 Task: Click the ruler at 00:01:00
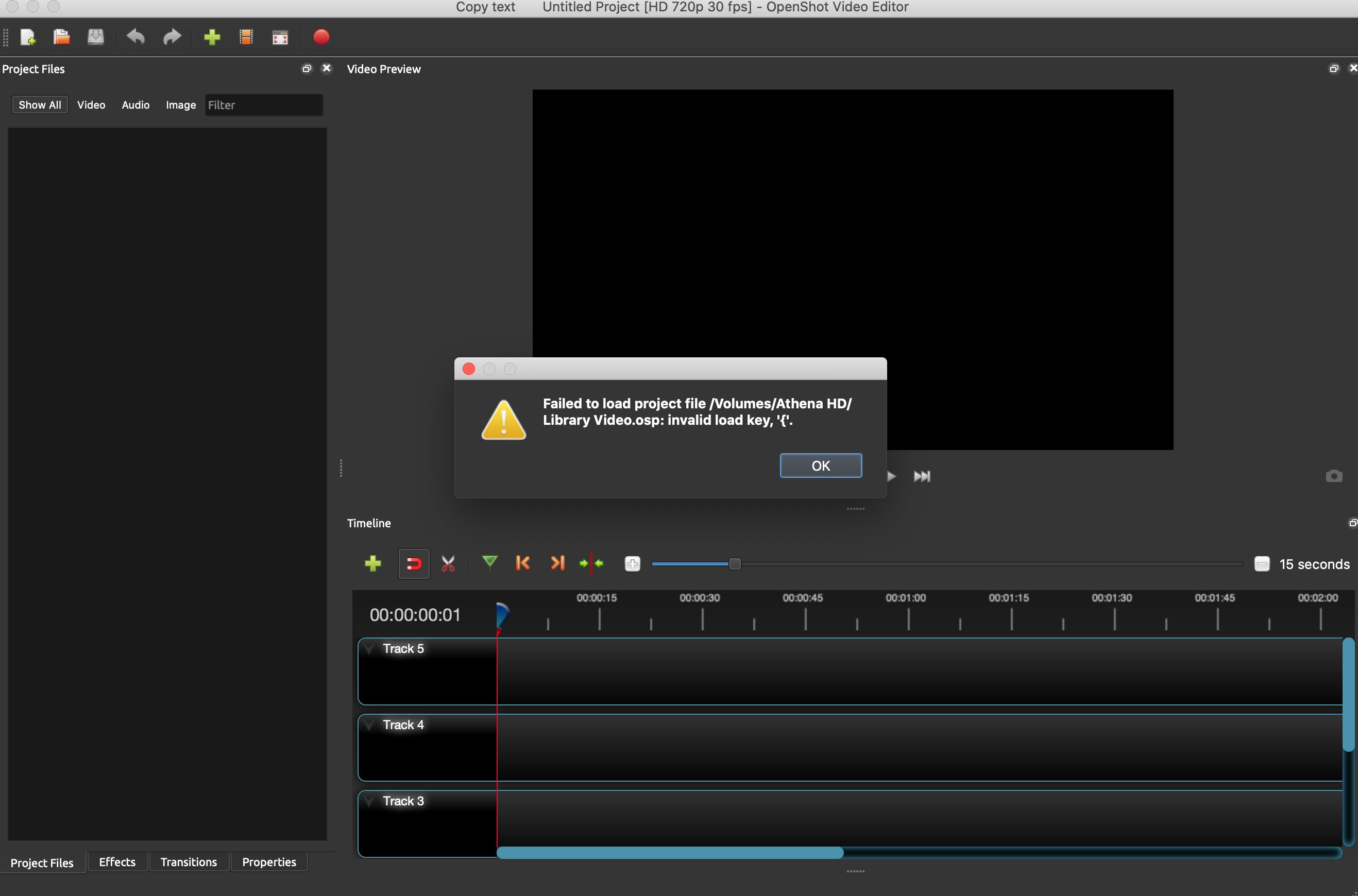tap(906, 598)
